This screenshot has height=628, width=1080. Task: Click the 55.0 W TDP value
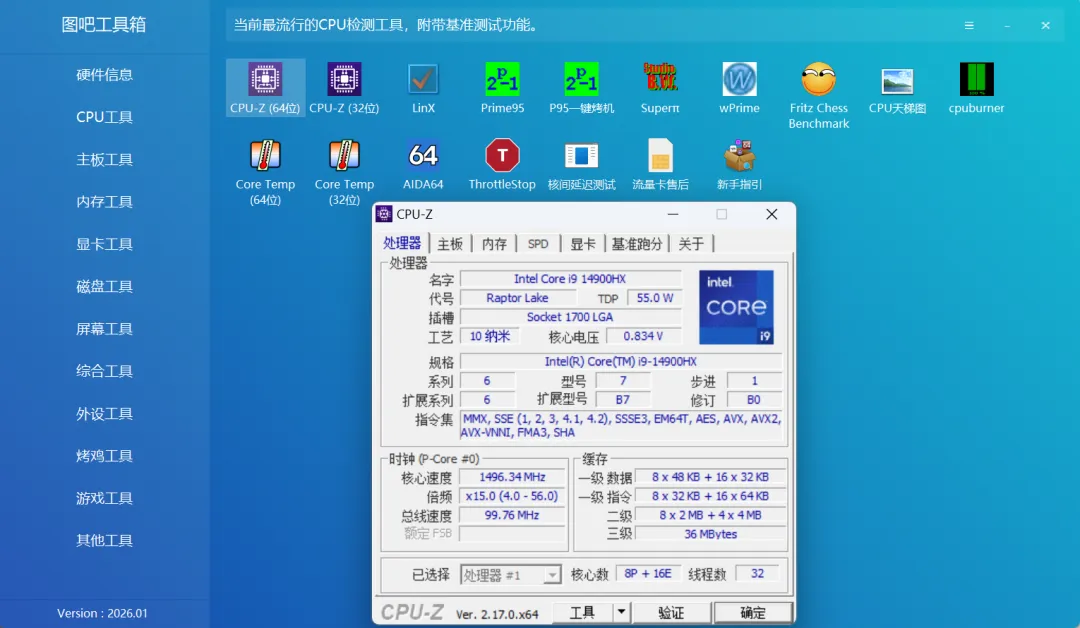tap(654, 298)
